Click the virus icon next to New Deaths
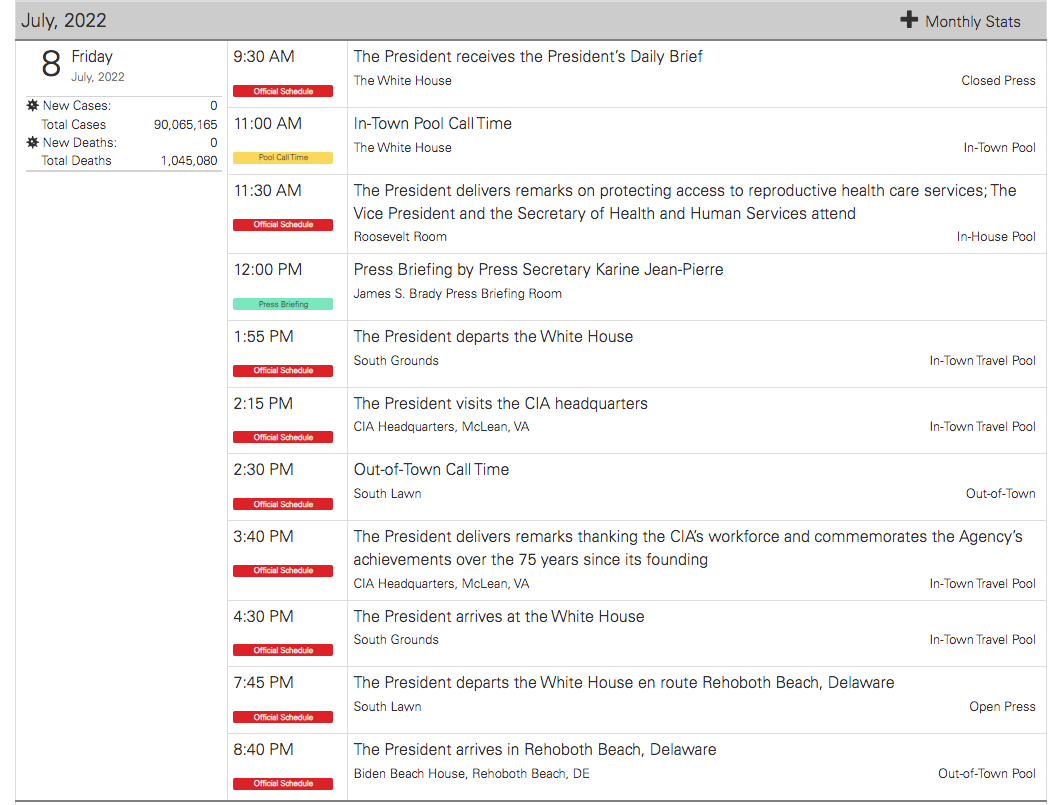Screen dimensions: 1051x805 pyautogui.click(x=32, y=142)
